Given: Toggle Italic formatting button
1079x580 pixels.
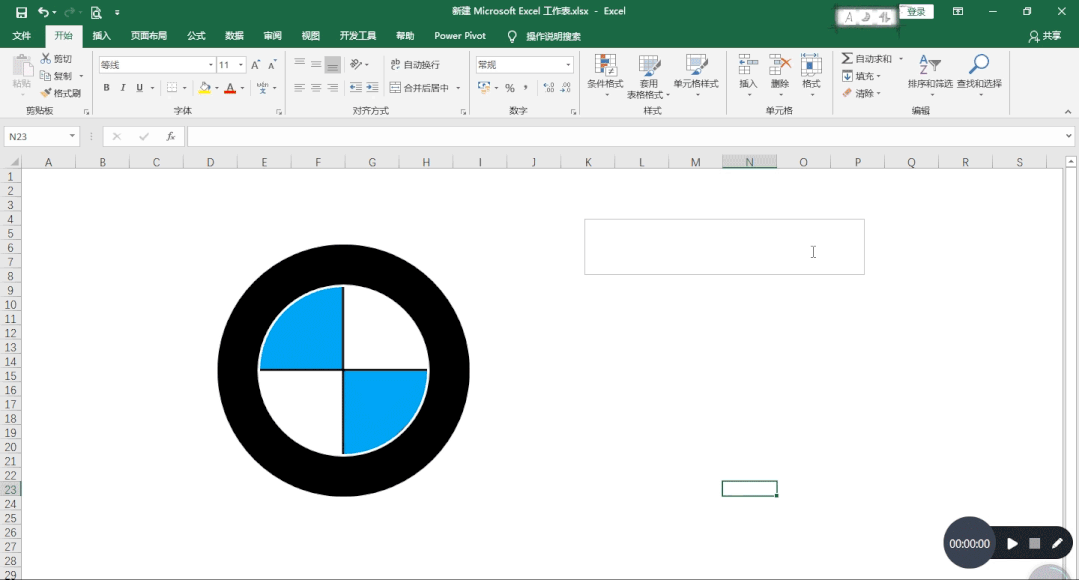Looking at the screenshot, I should pos(123,87).
